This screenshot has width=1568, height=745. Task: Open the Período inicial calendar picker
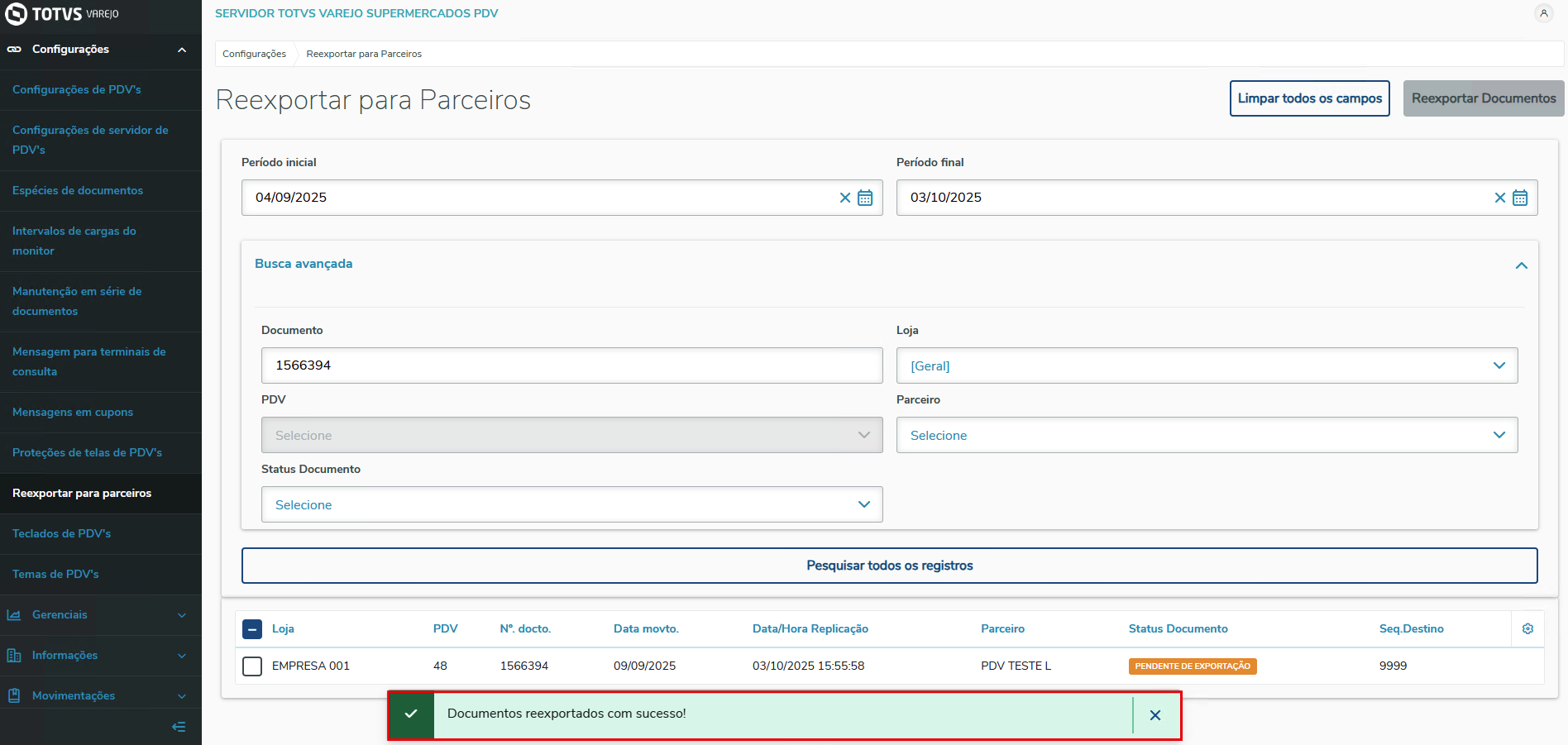click(865, 198)
